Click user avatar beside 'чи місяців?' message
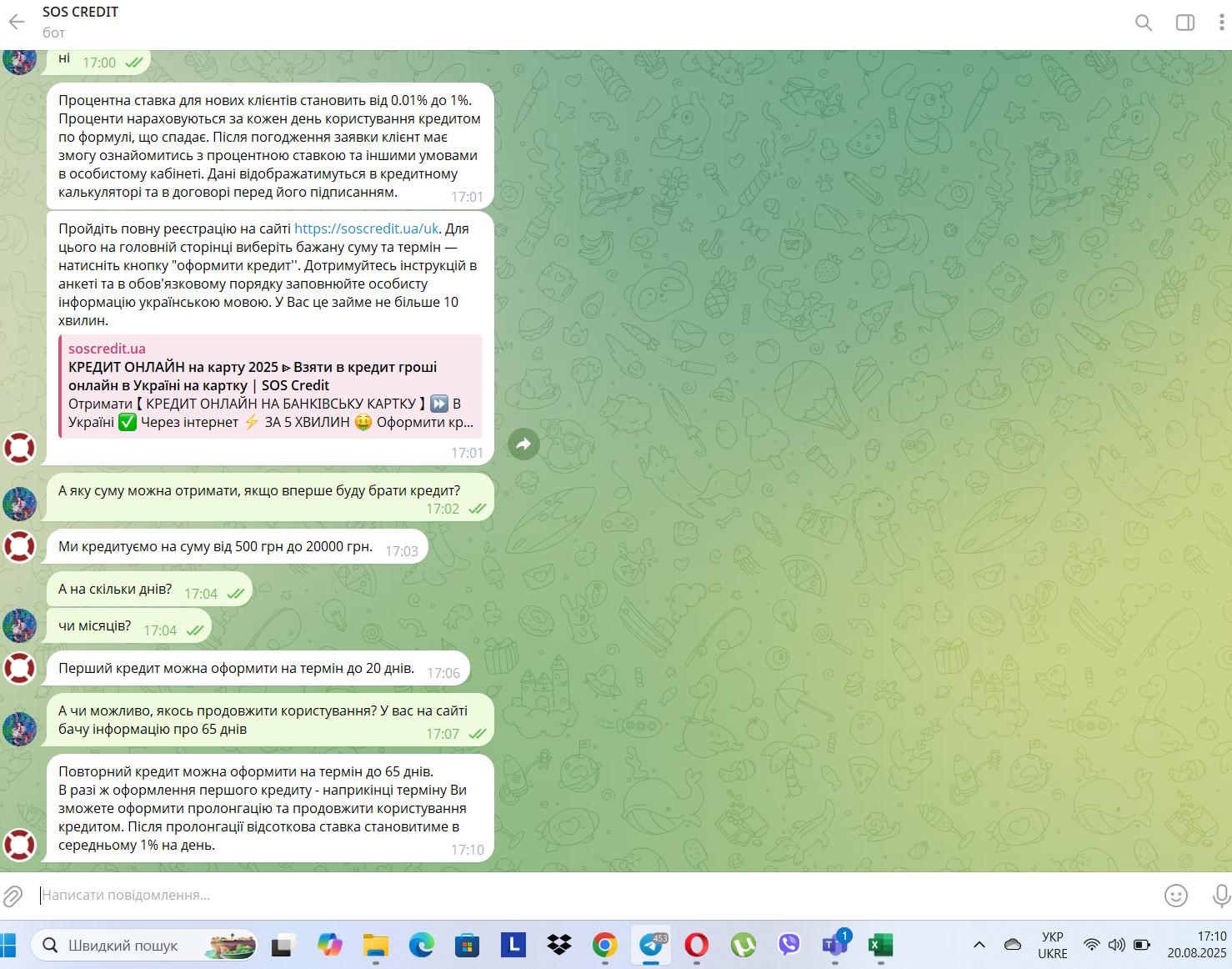 [x=19, y=625]
